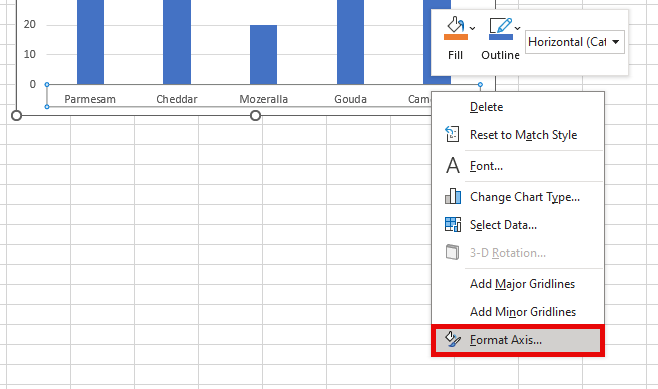Open the Fill color dropdown arrow
The height and width of the screenshot is (389, 658).
tap(473, 28)
